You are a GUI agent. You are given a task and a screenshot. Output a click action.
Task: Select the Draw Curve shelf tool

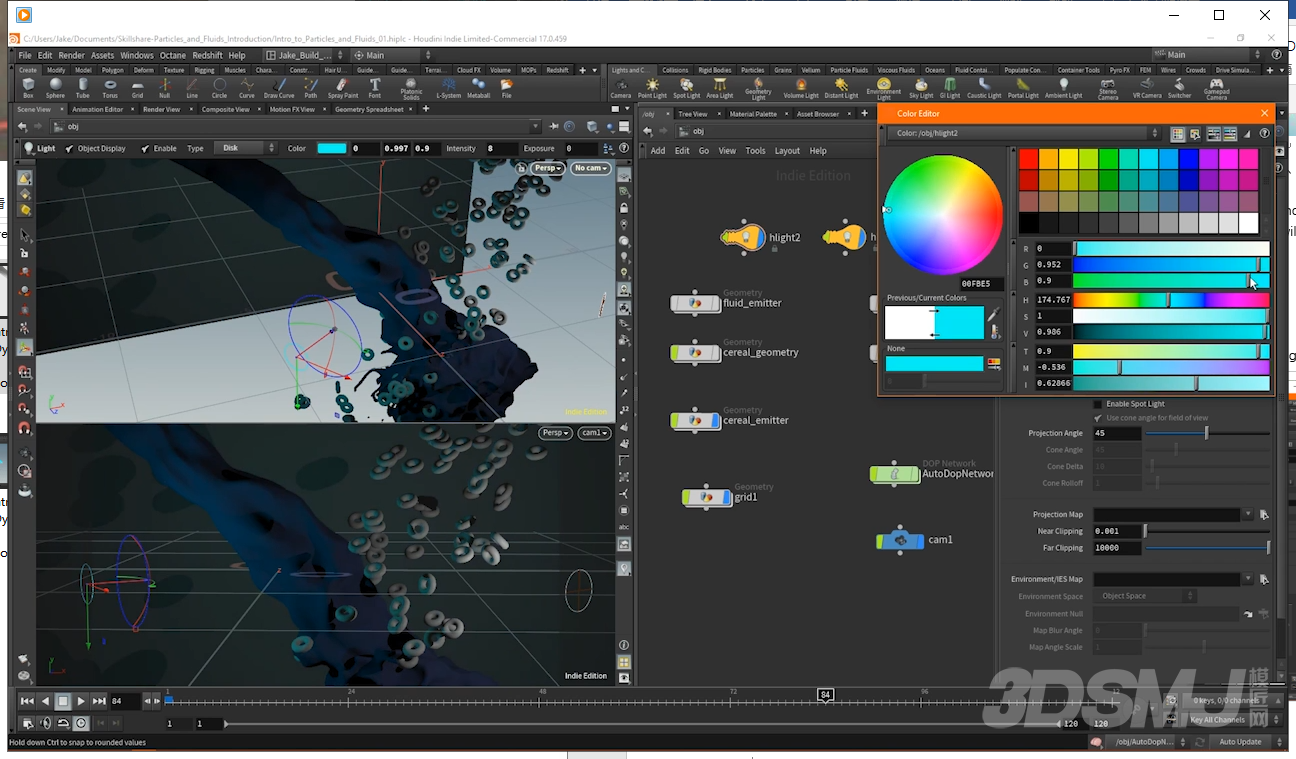279,88
